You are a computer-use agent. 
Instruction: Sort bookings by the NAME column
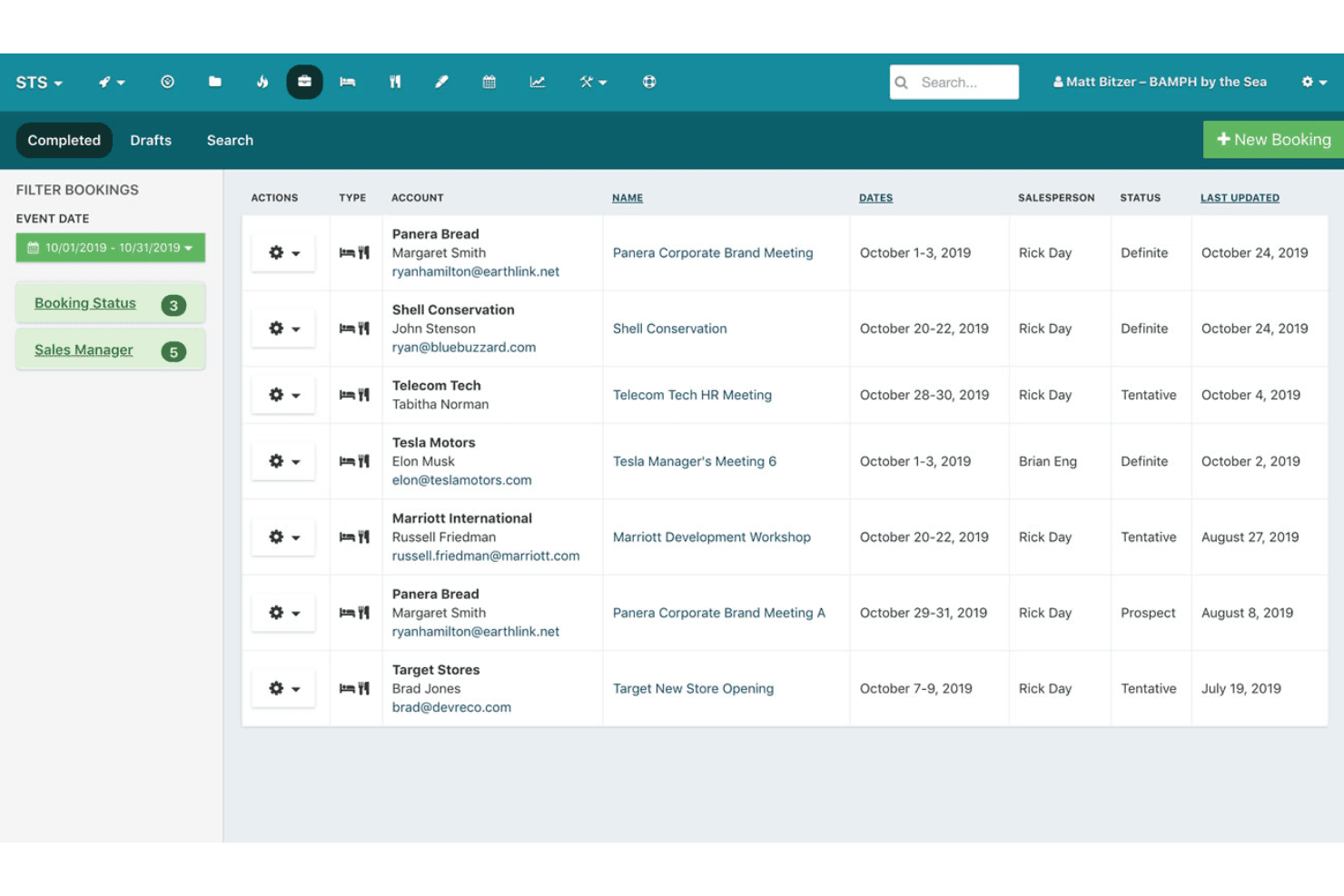click(628, 198)
